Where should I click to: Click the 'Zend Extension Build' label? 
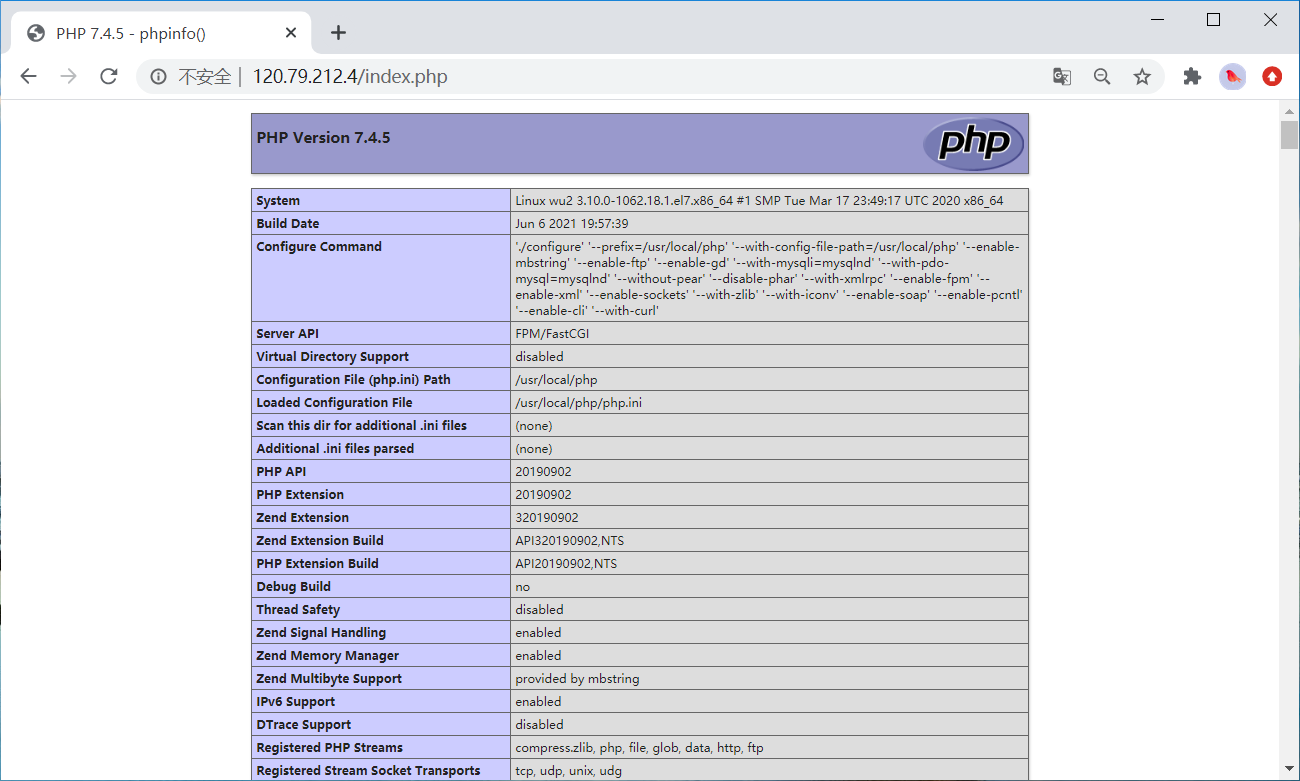tap(320, 541)
